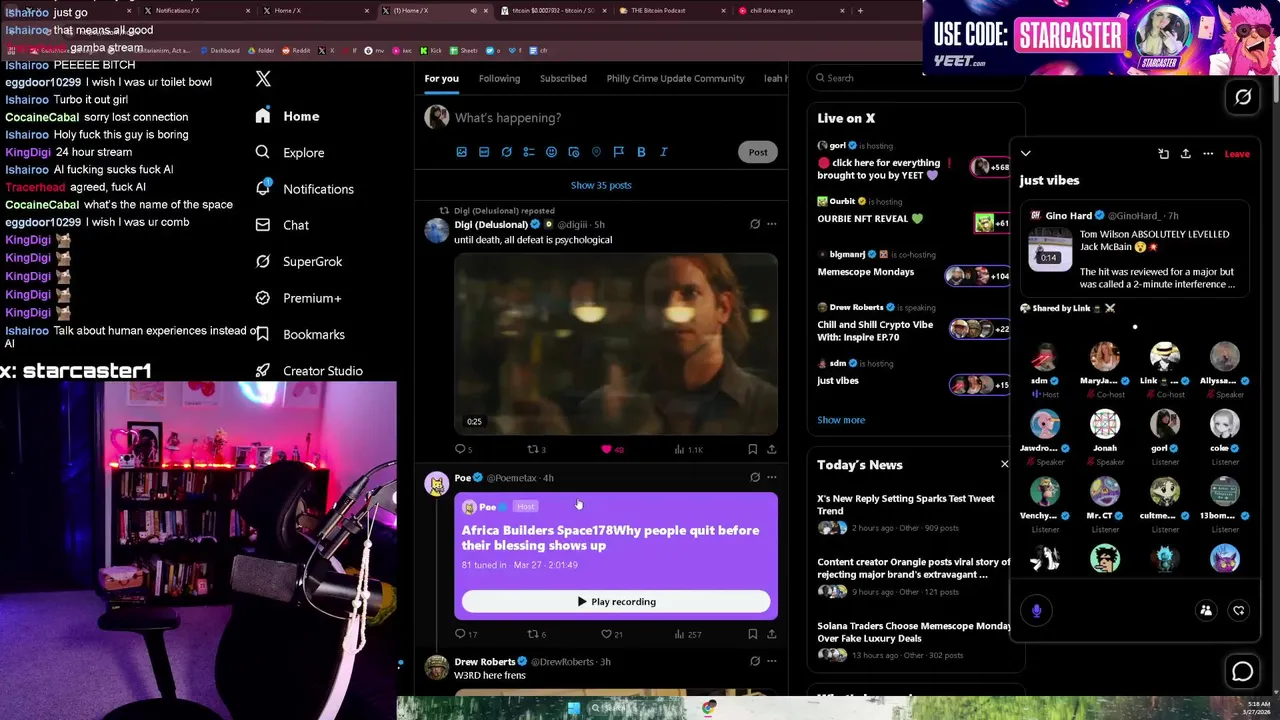Add a poll to the new post
1280x720 pixels.
[x=529, y=152]
